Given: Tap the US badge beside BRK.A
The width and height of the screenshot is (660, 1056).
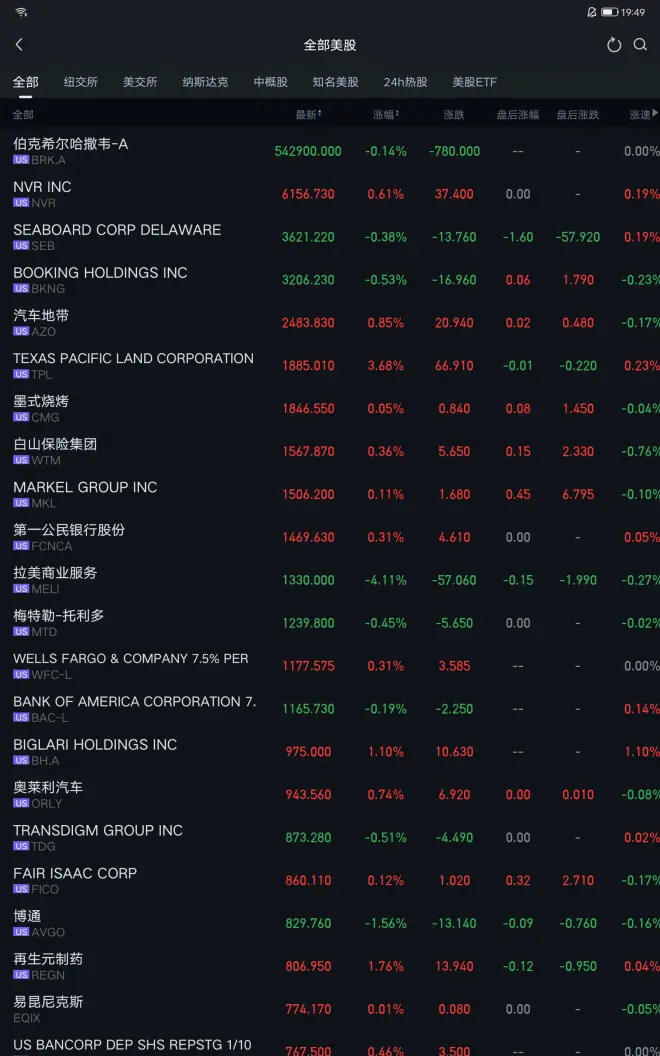Looking at the screenshot, I should (20, 160).
